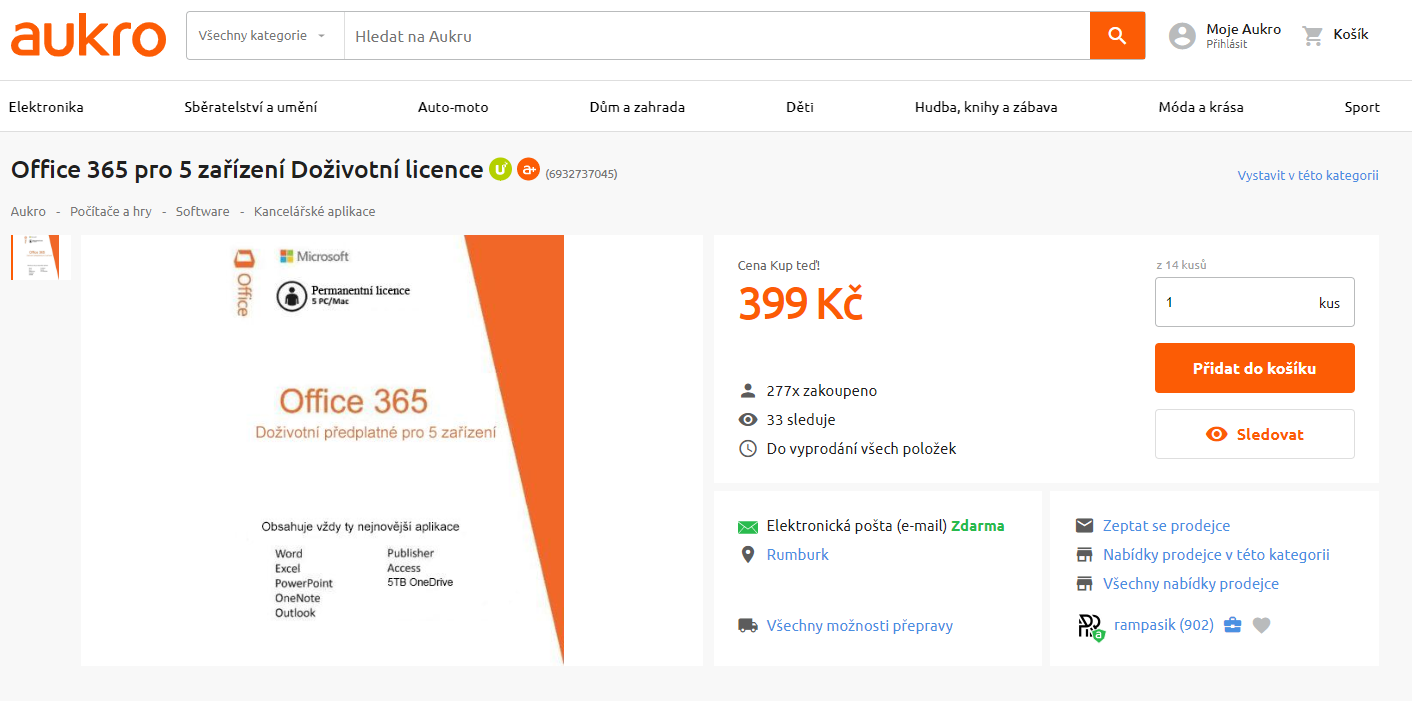Open seller profile rampasik (902)
This screenshot has width=1412, height=701.
(1164, 626)
